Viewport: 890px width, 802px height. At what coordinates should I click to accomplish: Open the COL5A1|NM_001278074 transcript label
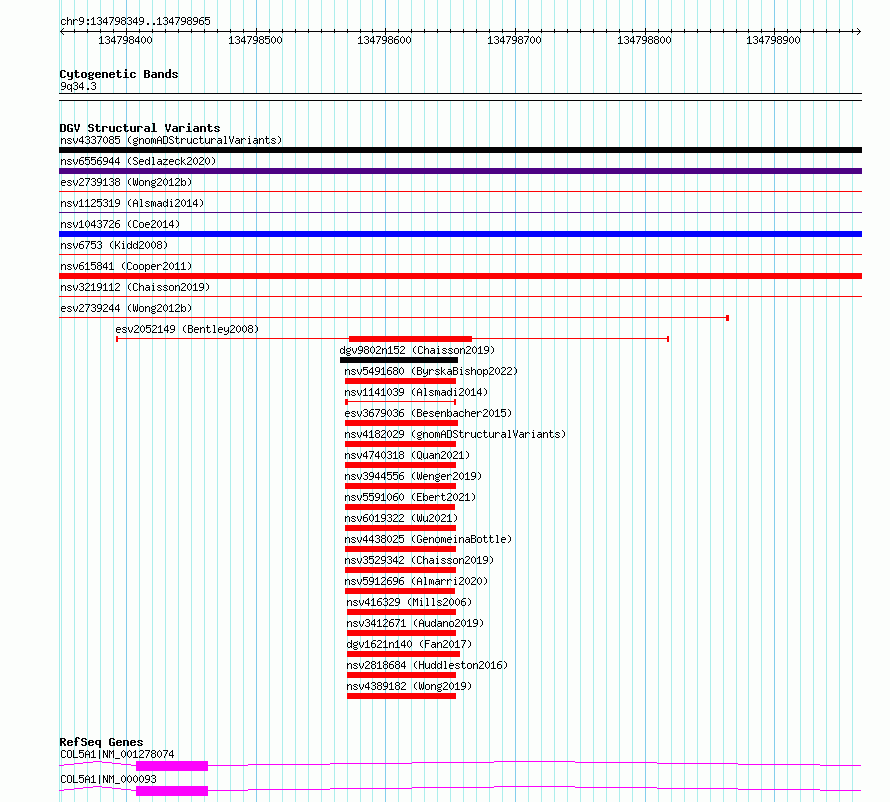pyautogui.click(x=117, y=754)
